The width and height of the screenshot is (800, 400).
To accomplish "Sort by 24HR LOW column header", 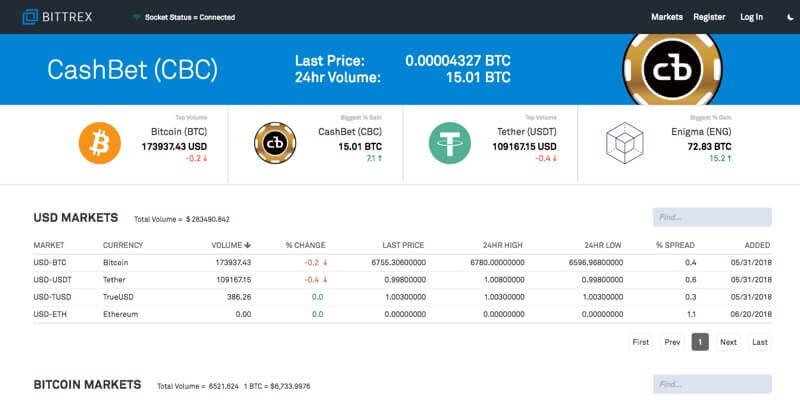I will 603,245.
